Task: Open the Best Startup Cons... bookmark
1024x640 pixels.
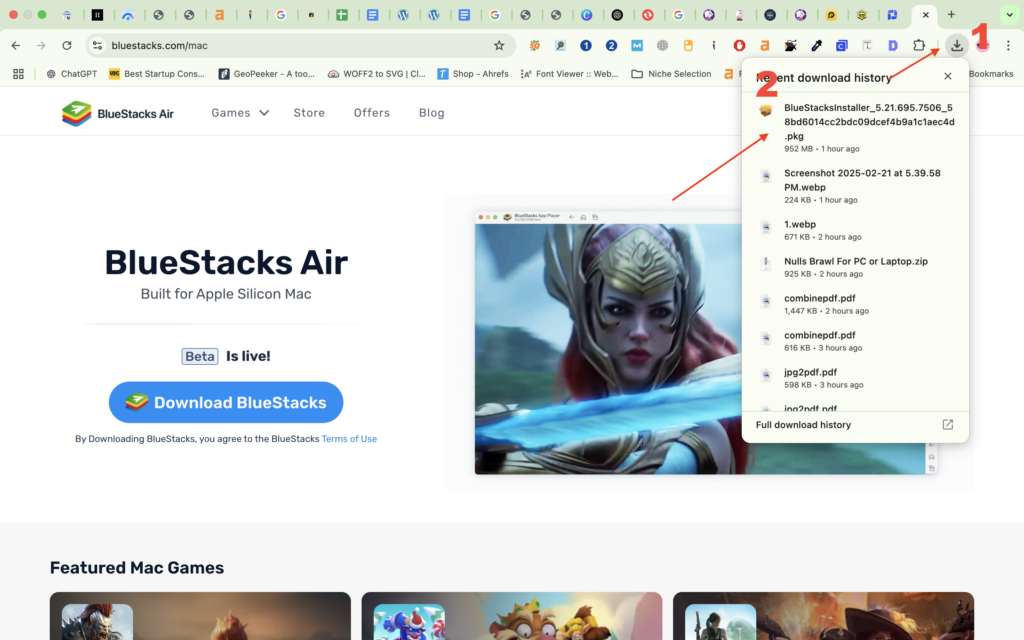Action: click(x=157, y=74)
